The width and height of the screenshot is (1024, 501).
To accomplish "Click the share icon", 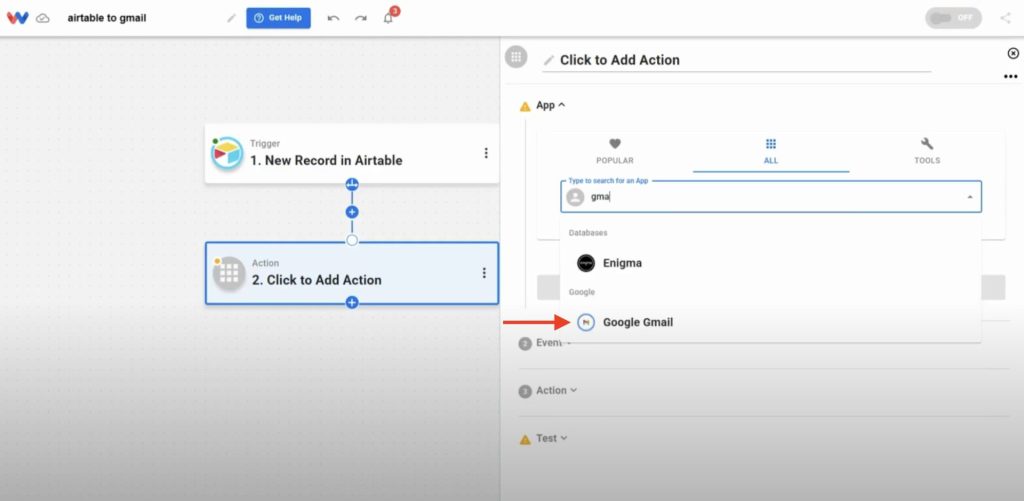I will (1005, 18).
